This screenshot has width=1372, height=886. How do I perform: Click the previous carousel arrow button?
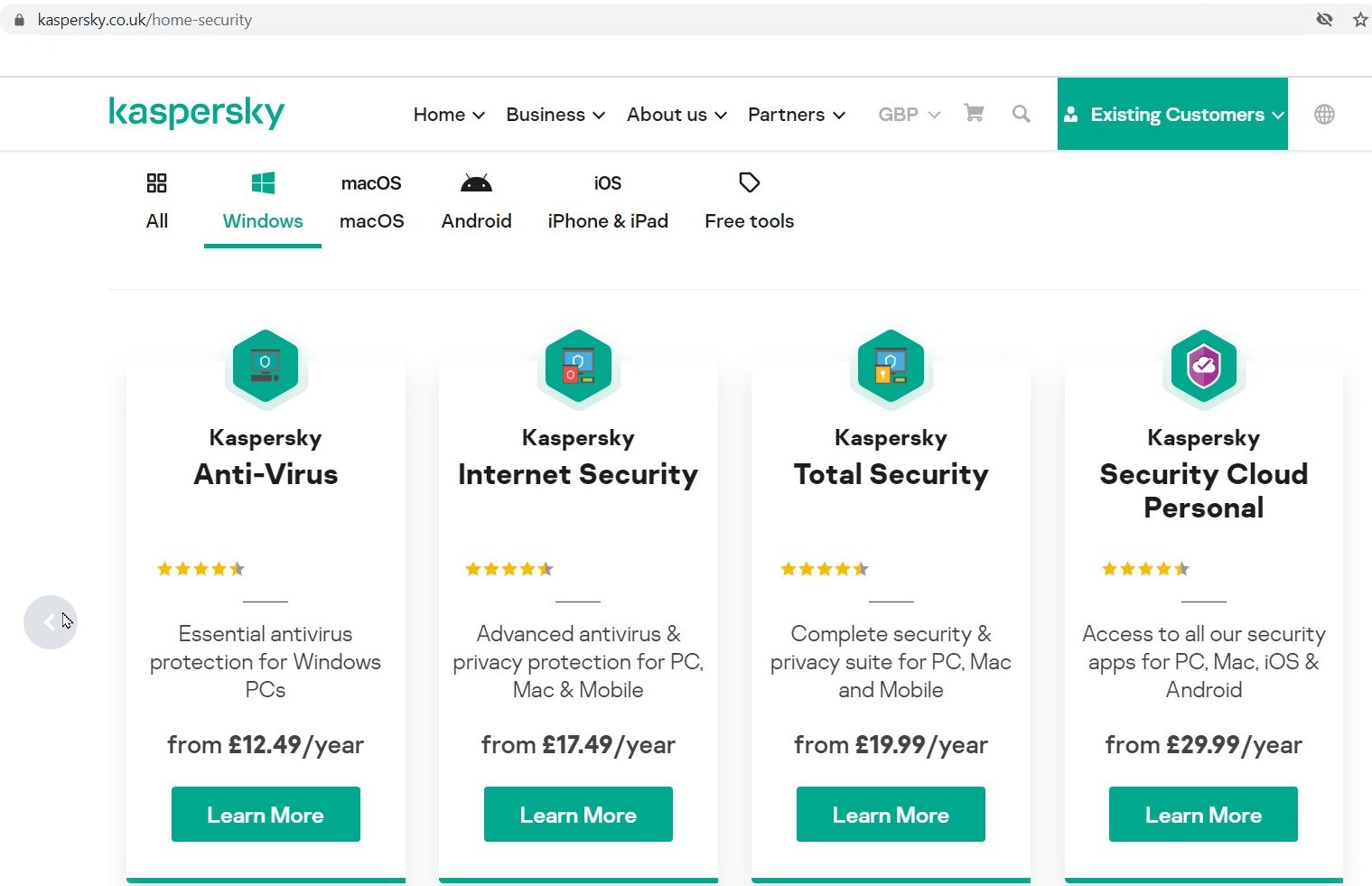pyautogui.click(x=51, y=622)
